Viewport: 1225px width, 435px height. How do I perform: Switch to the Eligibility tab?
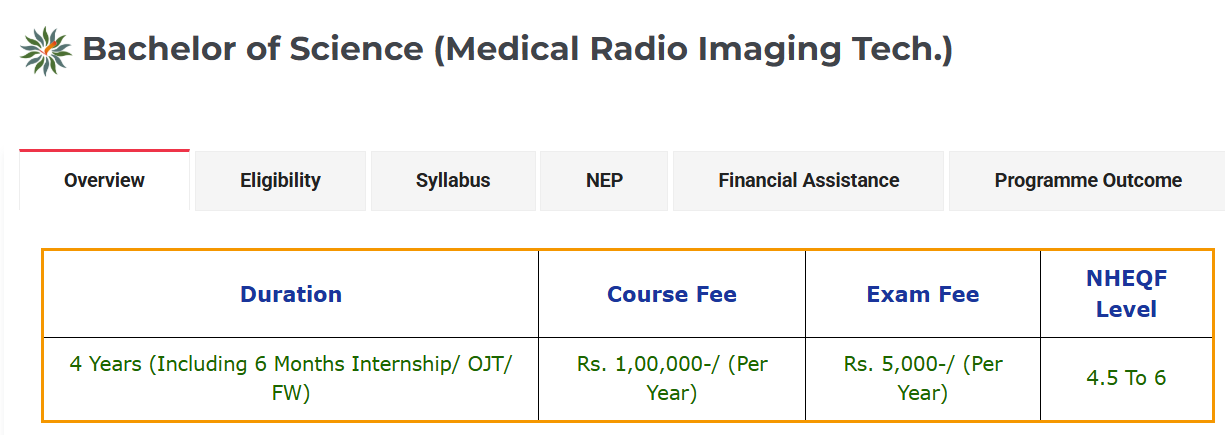point(280,181)
